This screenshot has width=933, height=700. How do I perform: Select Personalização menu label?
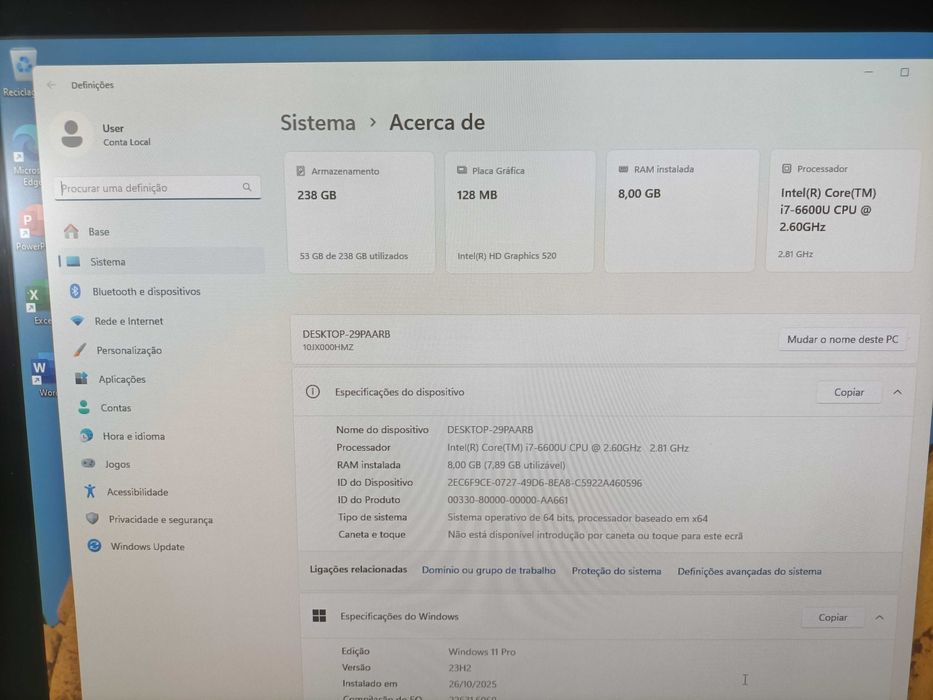coord(129,350)
